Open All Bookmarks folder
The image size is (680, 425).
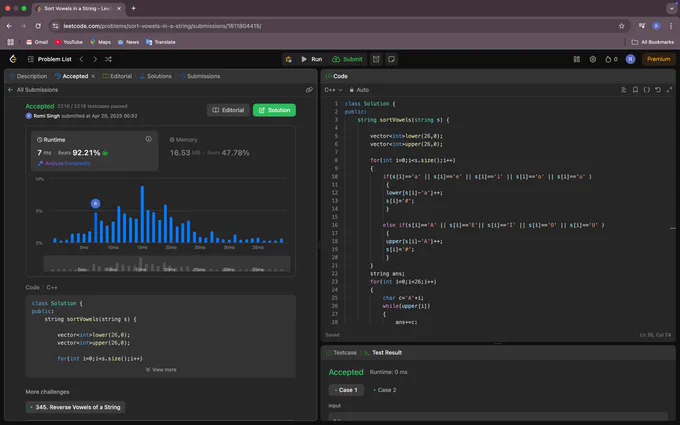(x=653, y=42)
